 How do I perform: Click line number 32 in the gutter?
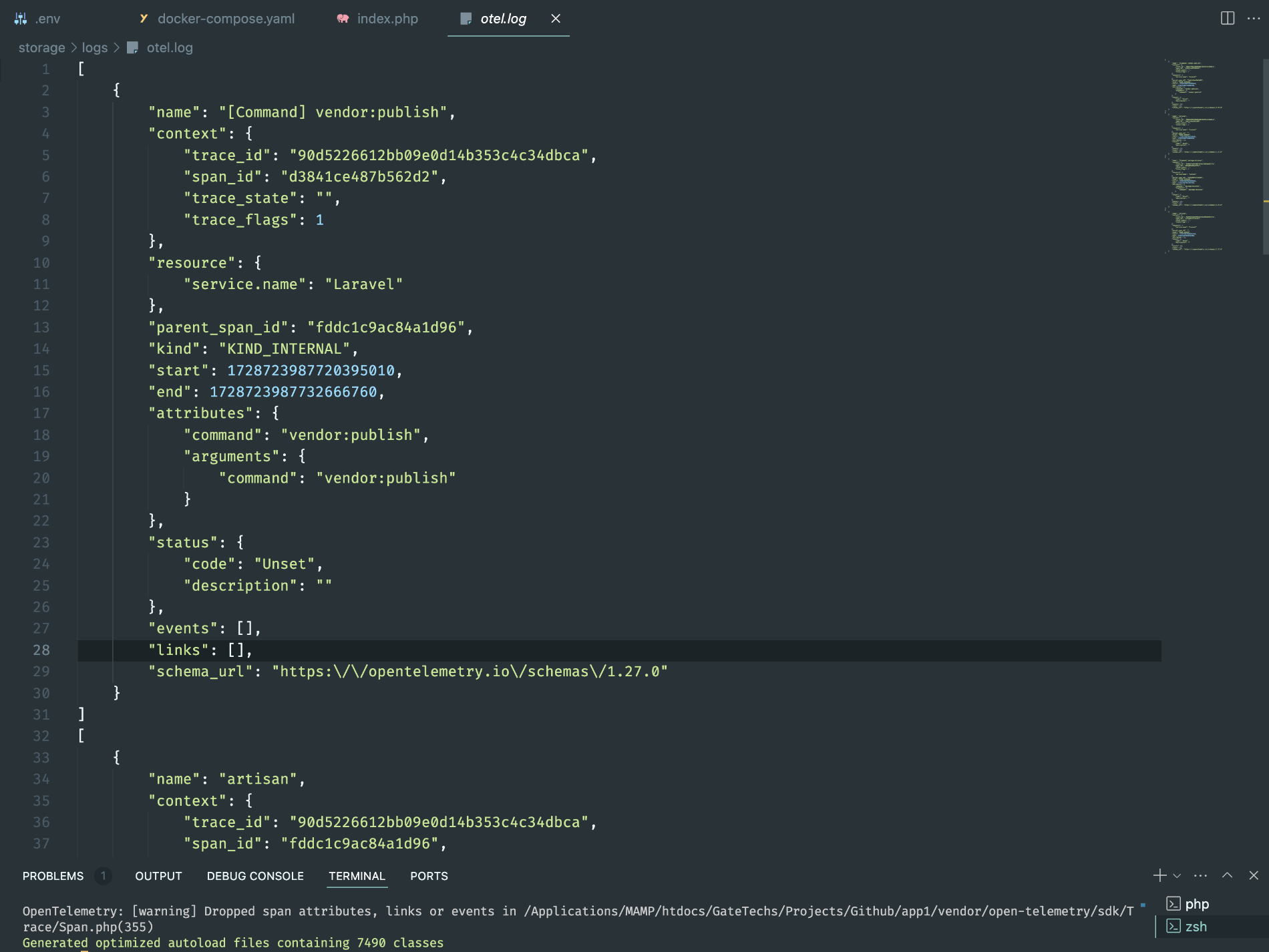tap(41, 736)
